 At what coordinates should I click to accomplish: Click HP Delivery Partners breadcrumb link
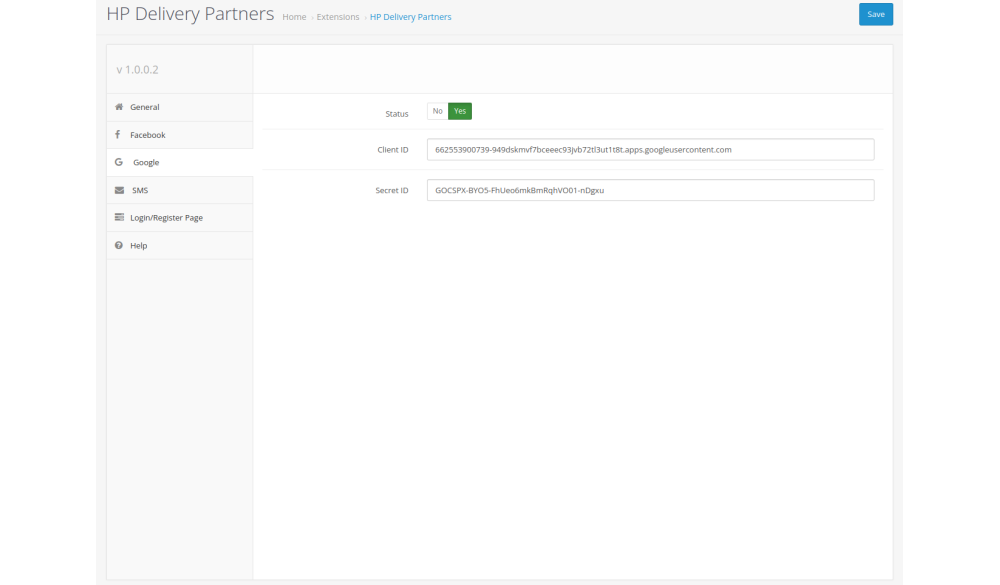coord(410,17)
